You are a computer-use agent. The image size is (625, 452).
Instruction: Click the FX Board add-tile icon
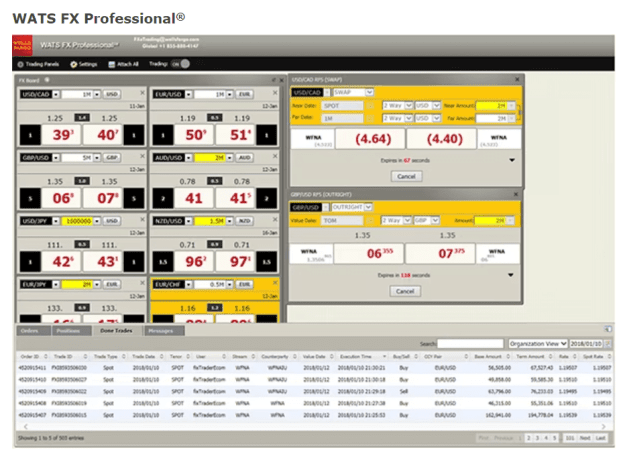click(47, 80)
